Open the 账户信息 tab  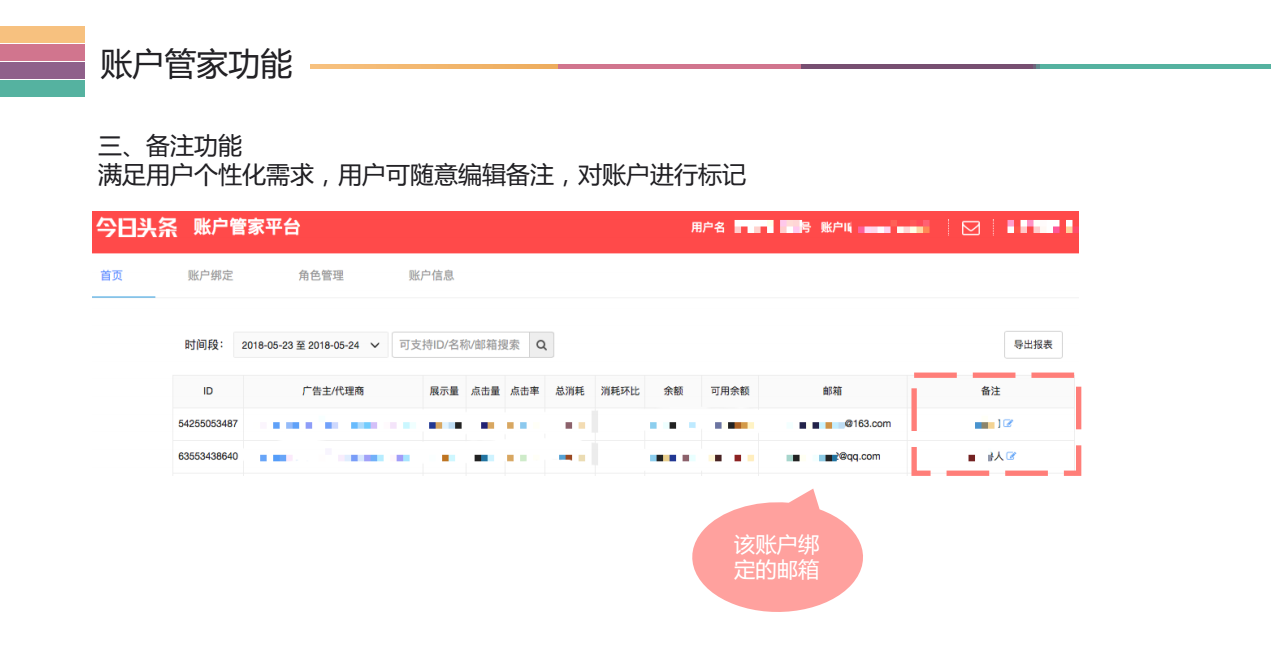(x=430, y=275)
